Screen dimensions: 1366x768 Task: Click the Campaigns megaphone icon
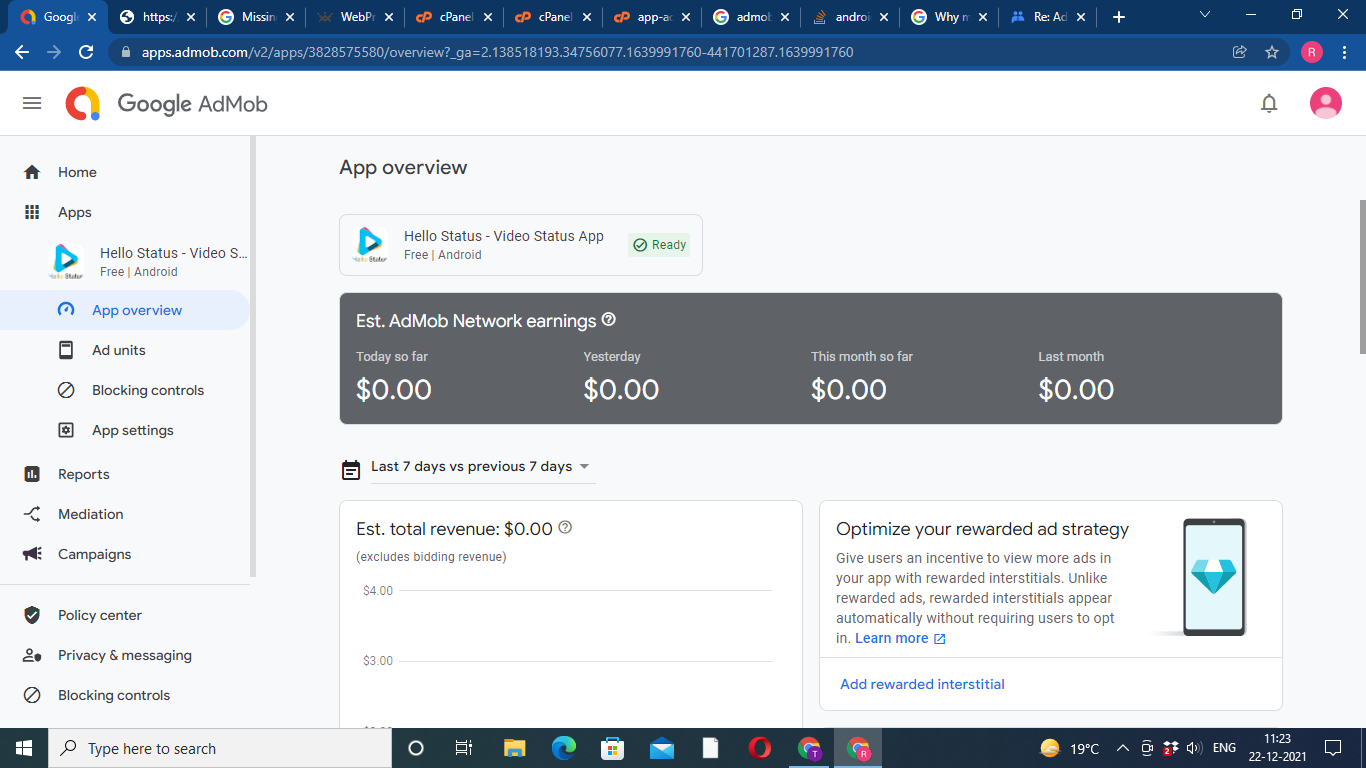click(32, 554)
